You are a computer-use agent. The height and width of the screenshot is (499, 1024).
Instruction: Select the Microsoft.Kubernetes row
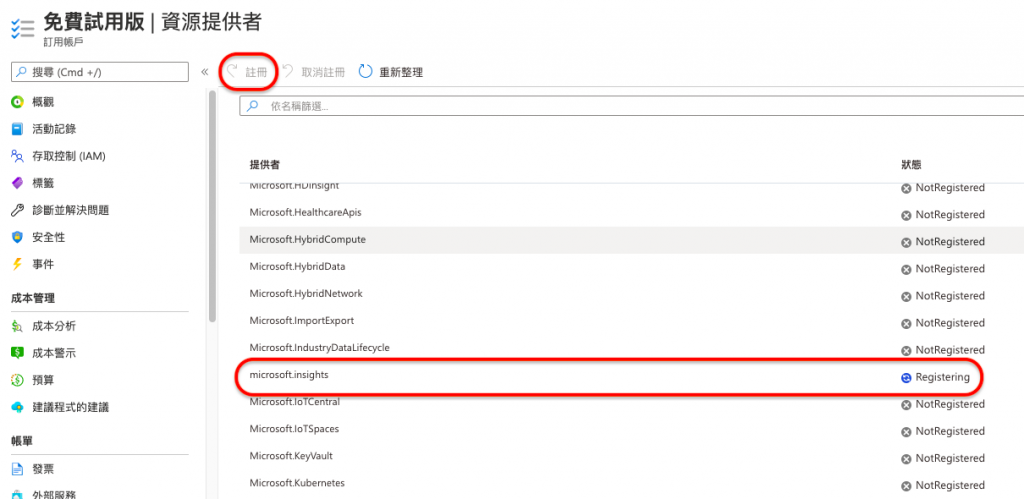632,485
